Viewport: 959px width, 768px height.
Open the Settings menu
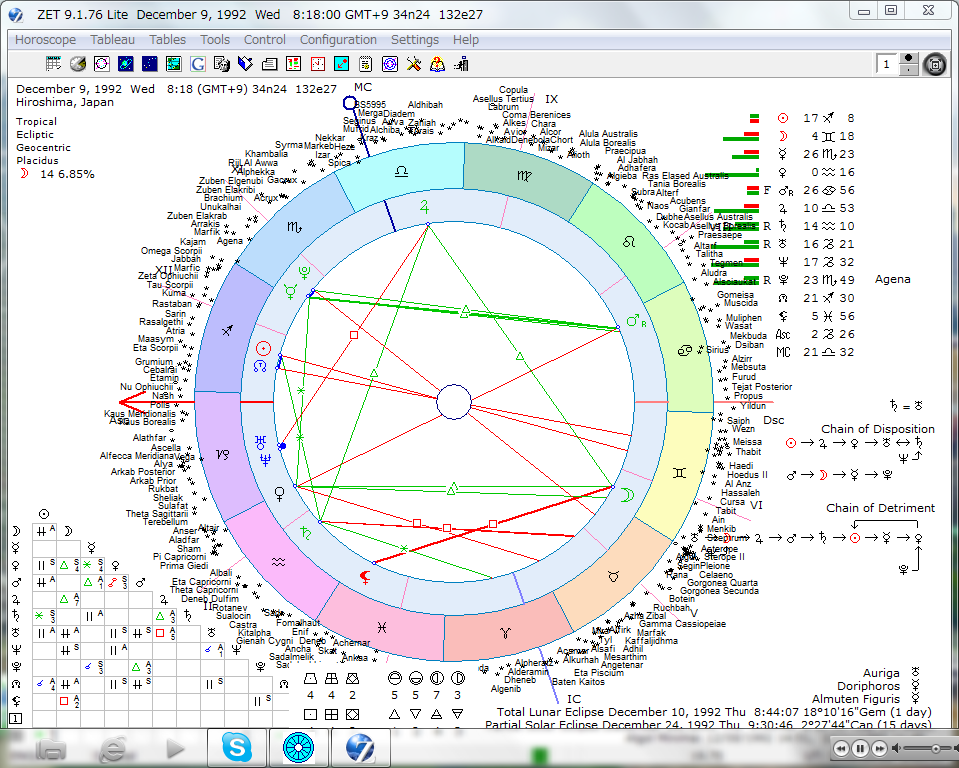(415, 40)
